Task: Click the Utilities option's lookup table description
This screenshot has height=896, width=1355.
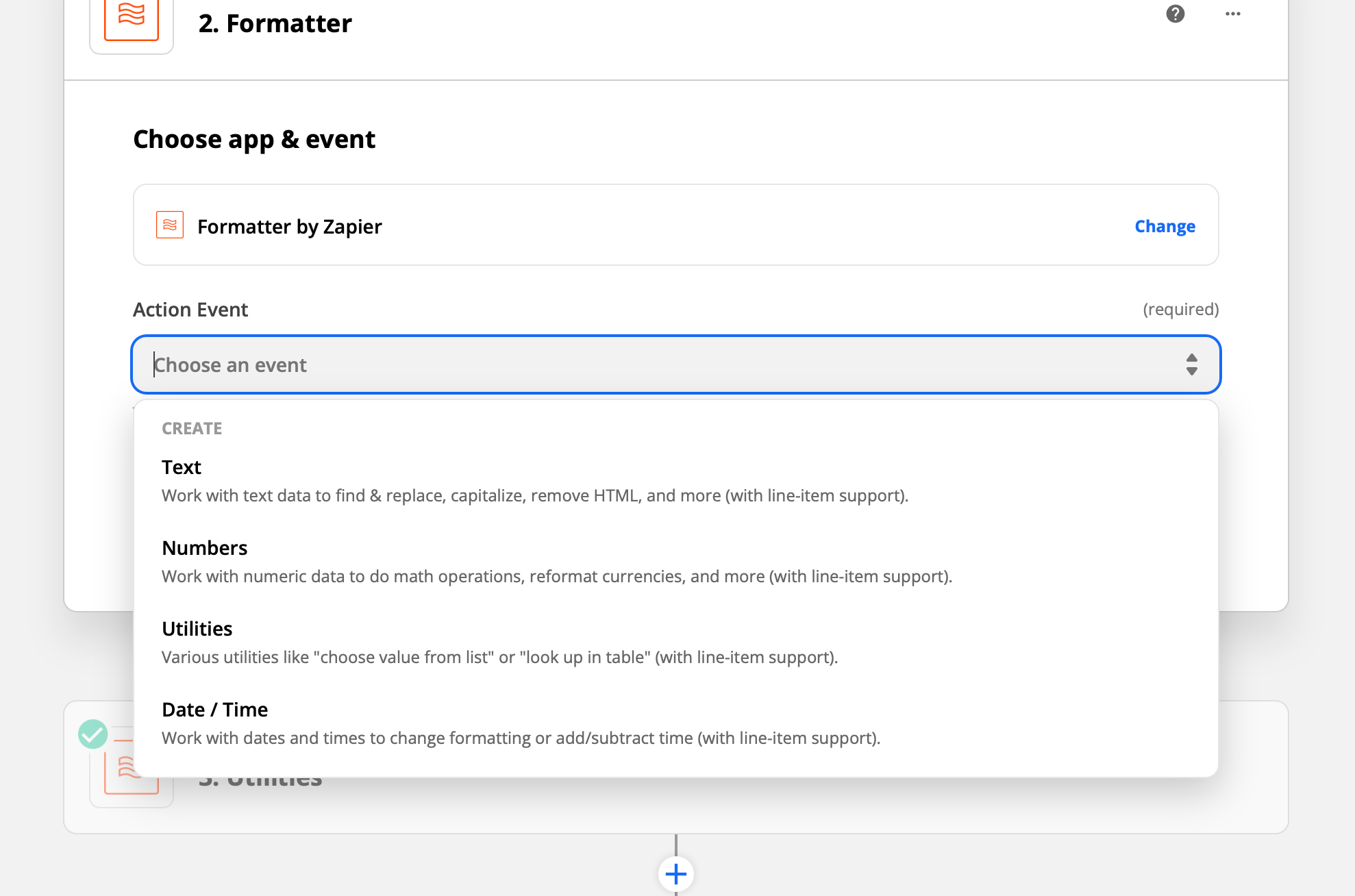Action: (500, 657)
